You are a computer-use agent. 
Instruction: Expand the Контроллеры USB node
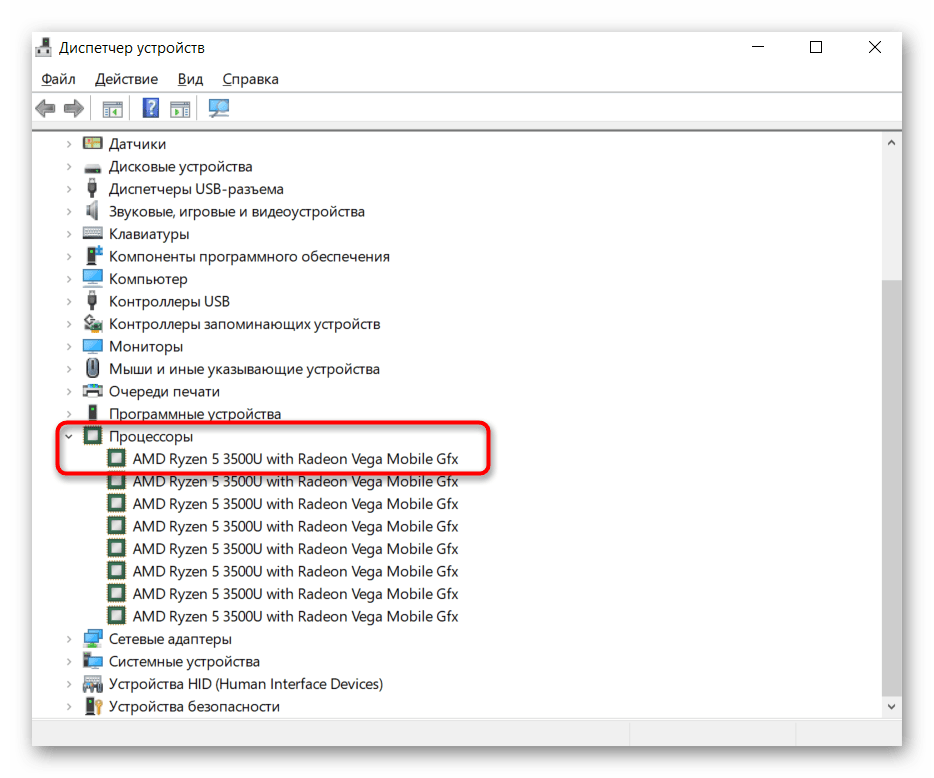(69, 301)
